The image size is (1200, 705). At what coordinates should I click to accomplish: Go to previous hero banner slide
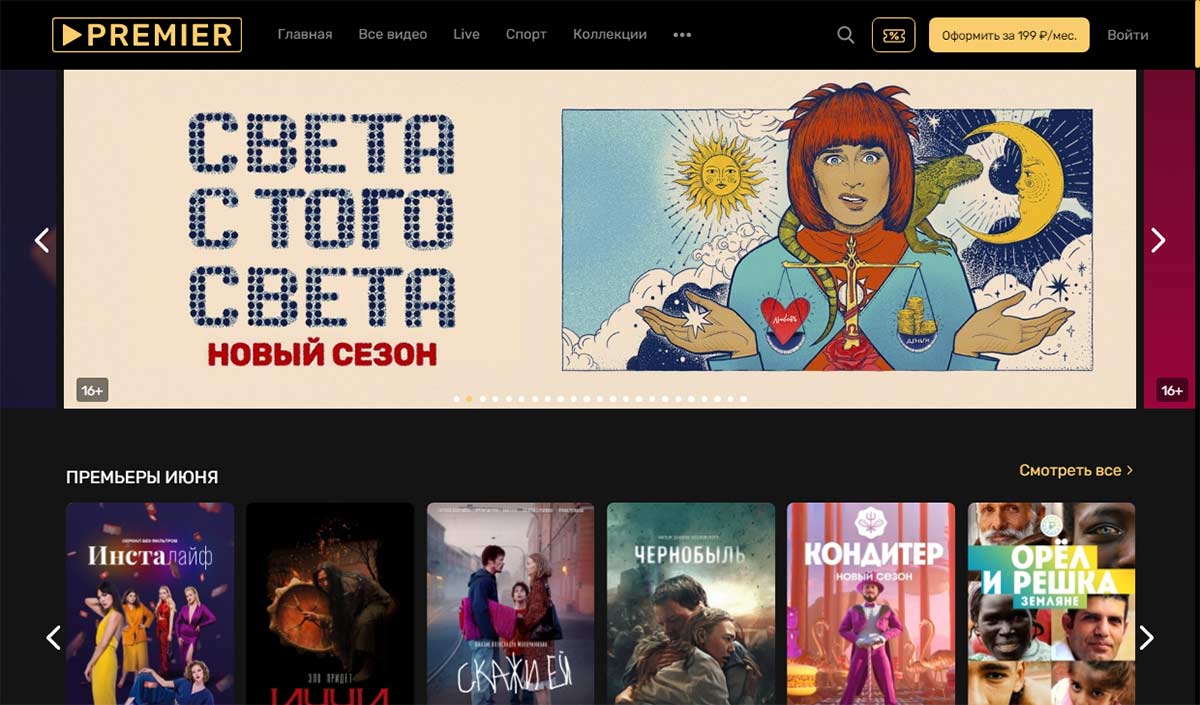coord(42,240)
